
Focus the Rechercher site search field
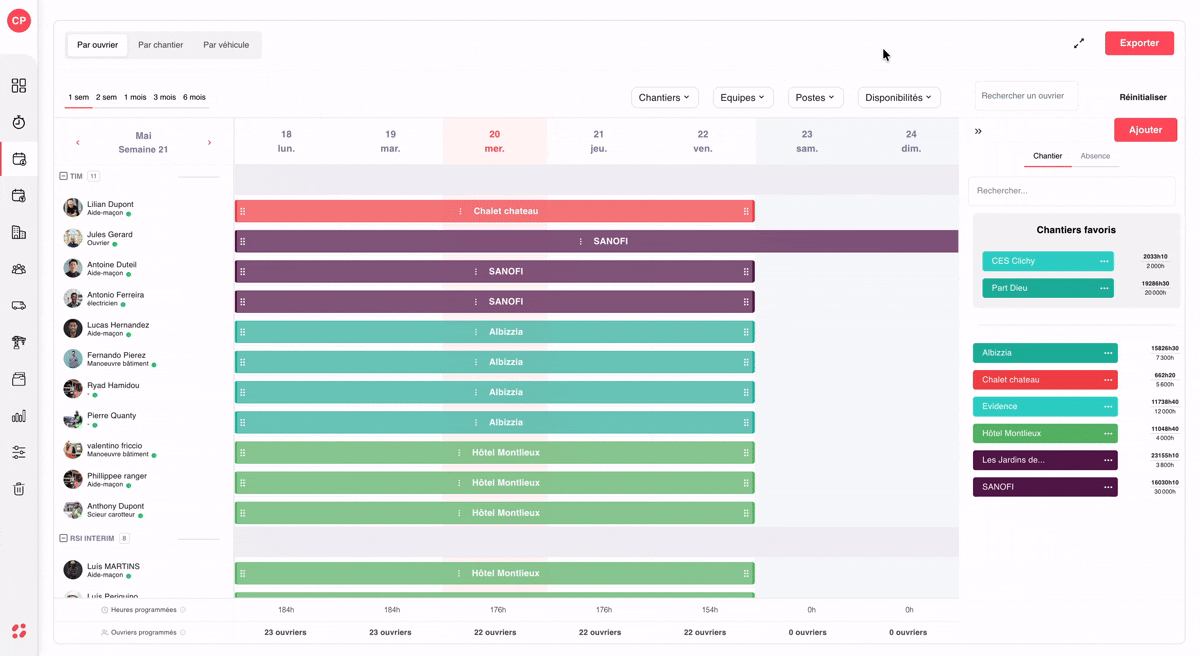coord(1072,190)
